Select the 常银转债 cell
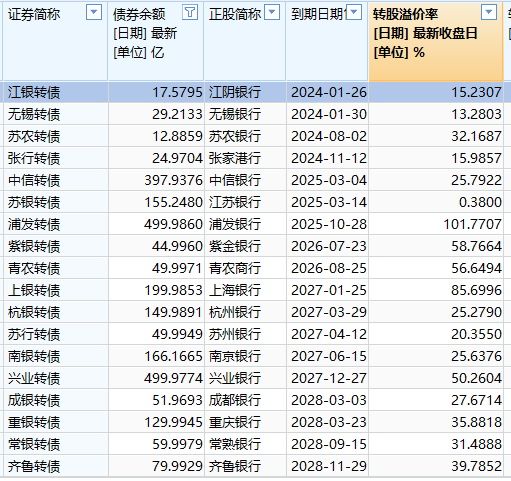The width and height of the screenshot is (511, 481). point(56,444)
